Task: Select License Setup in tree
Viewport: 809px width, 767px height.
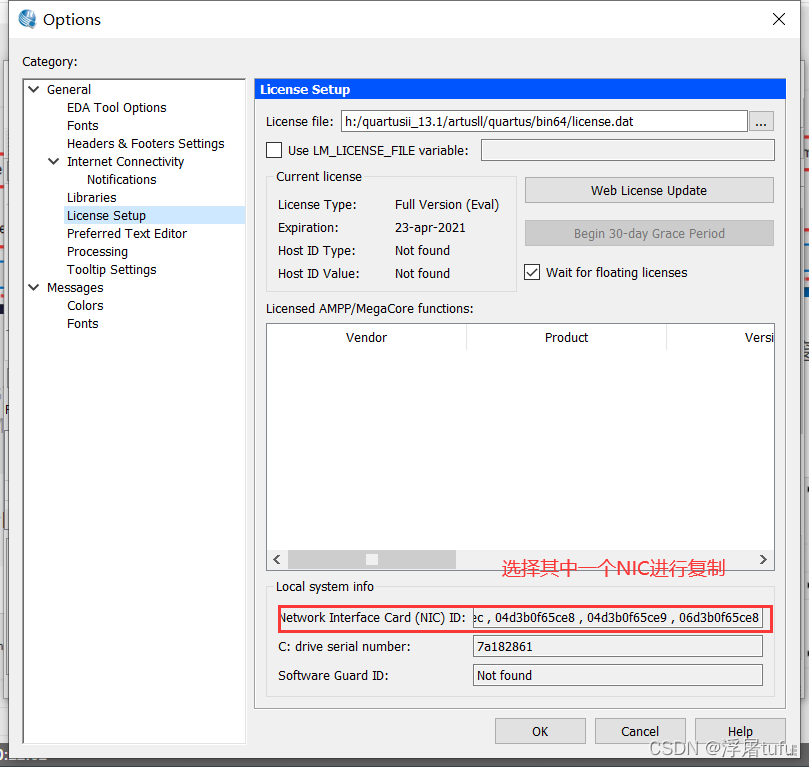Action: [x=106, y=216]
